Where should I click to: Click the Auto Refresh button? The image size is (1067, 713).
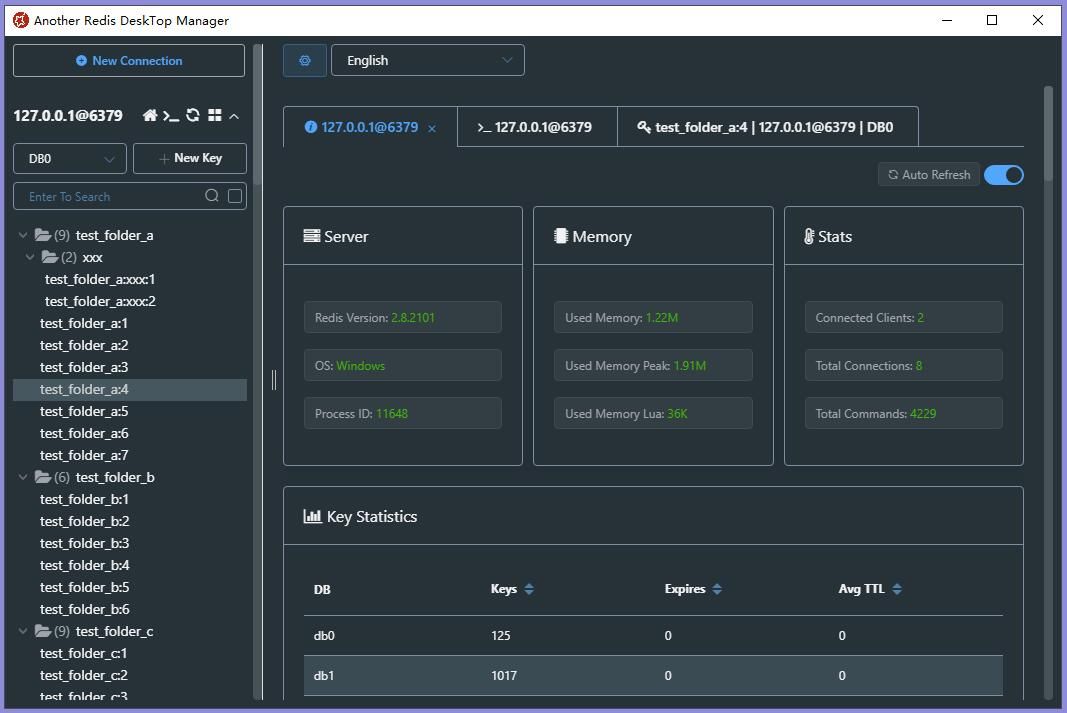coord(928,174)
